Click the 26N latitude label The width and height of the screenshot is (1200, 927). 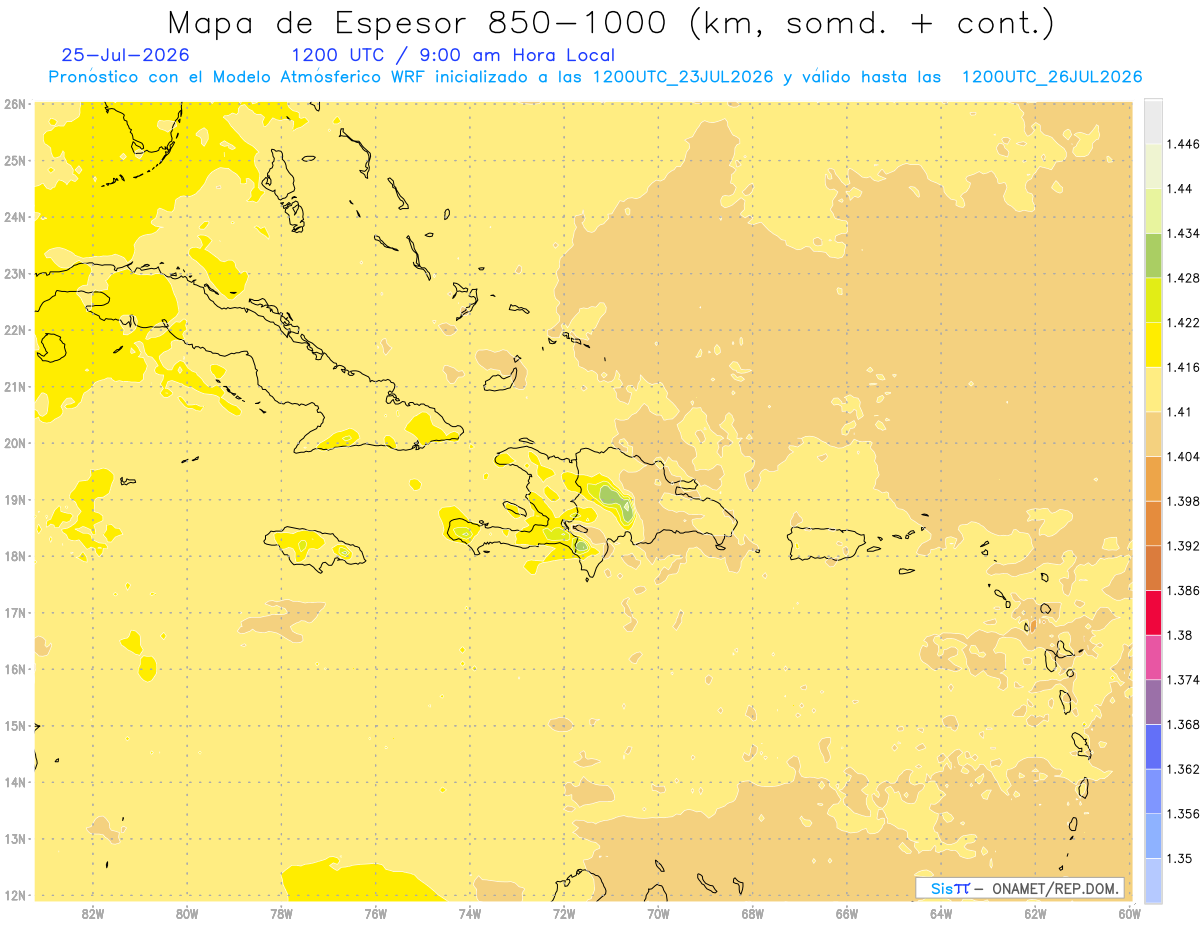pyautogui.click(x=15, y=103)
